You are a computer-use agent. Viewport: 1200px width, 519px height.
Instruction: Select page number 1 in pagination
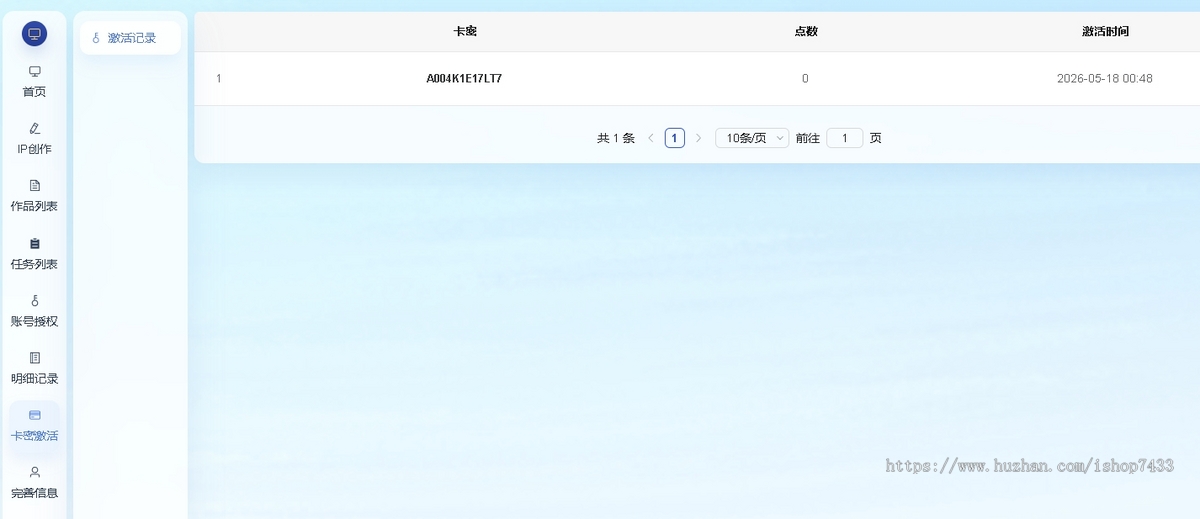point(675,138)
